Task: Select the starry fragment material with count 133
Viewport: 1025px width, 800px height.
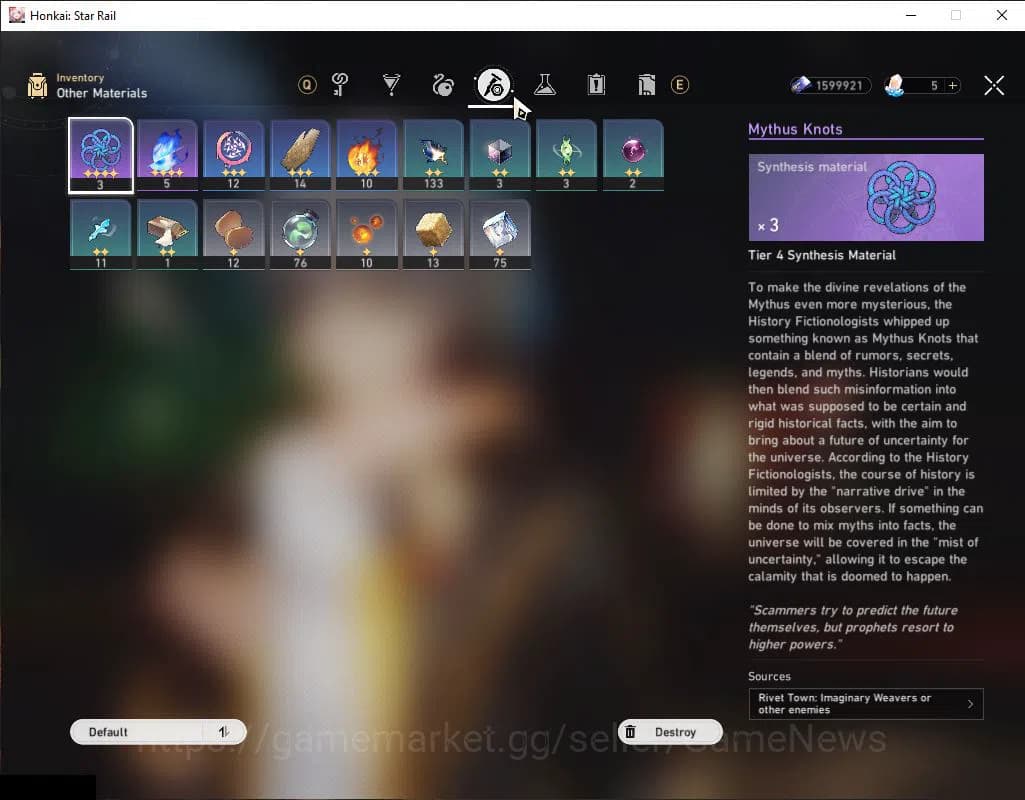Action: pos(433,155)
